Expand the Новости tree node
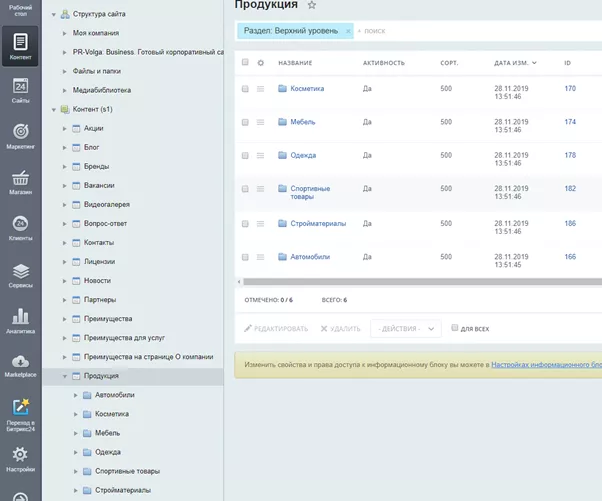Screen dimensions: 602x501 (x=64, y=281)
